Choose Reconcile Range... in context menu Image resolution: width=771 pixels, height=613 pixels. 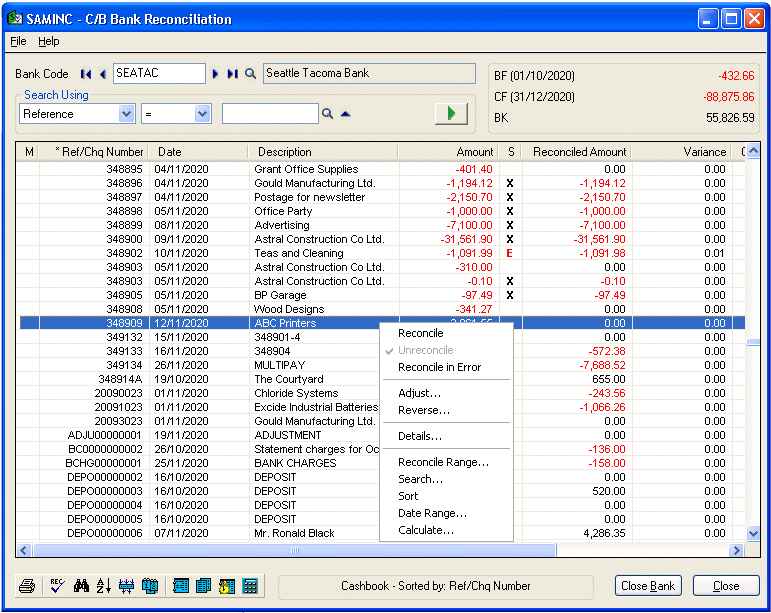(x=443, y=462)
